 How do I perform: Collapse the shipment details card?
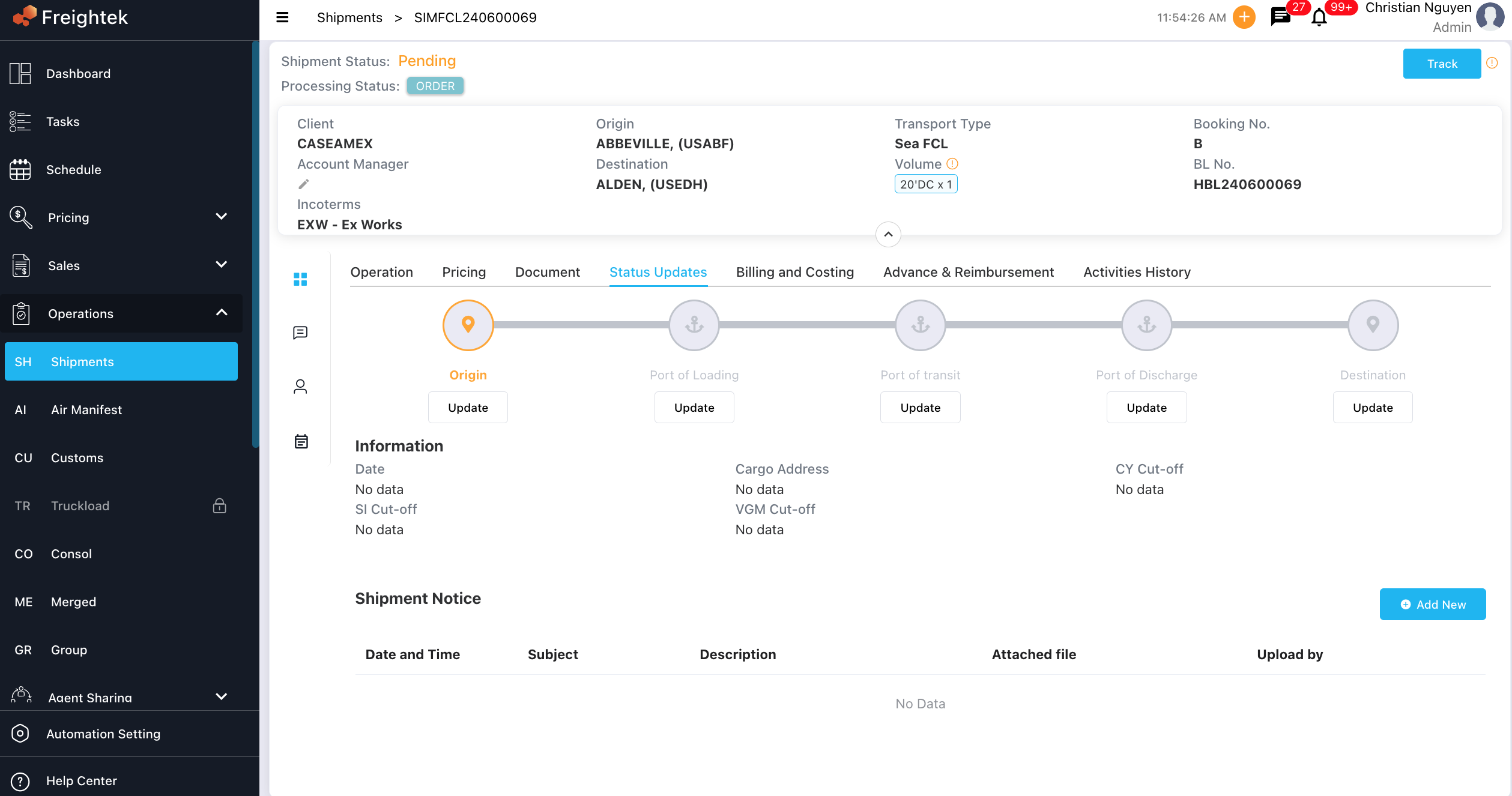(x=888, y=234)
